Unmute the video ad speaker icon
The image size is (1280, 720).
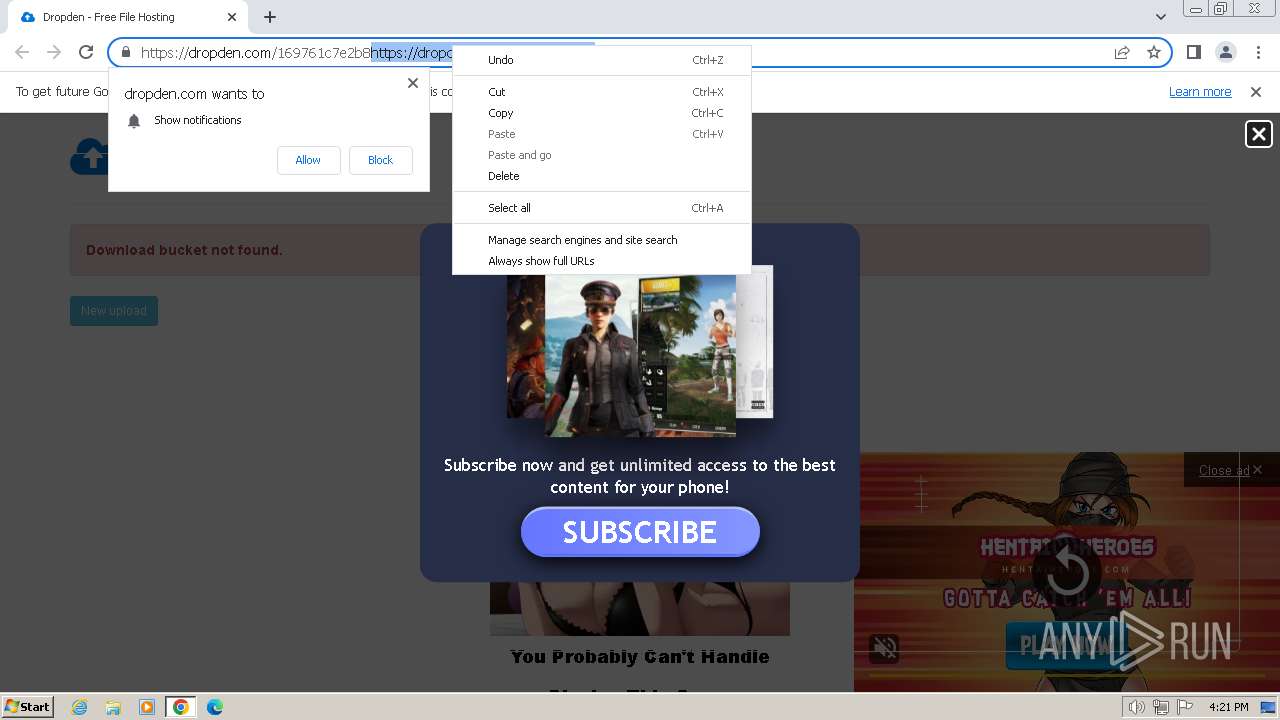885,648
